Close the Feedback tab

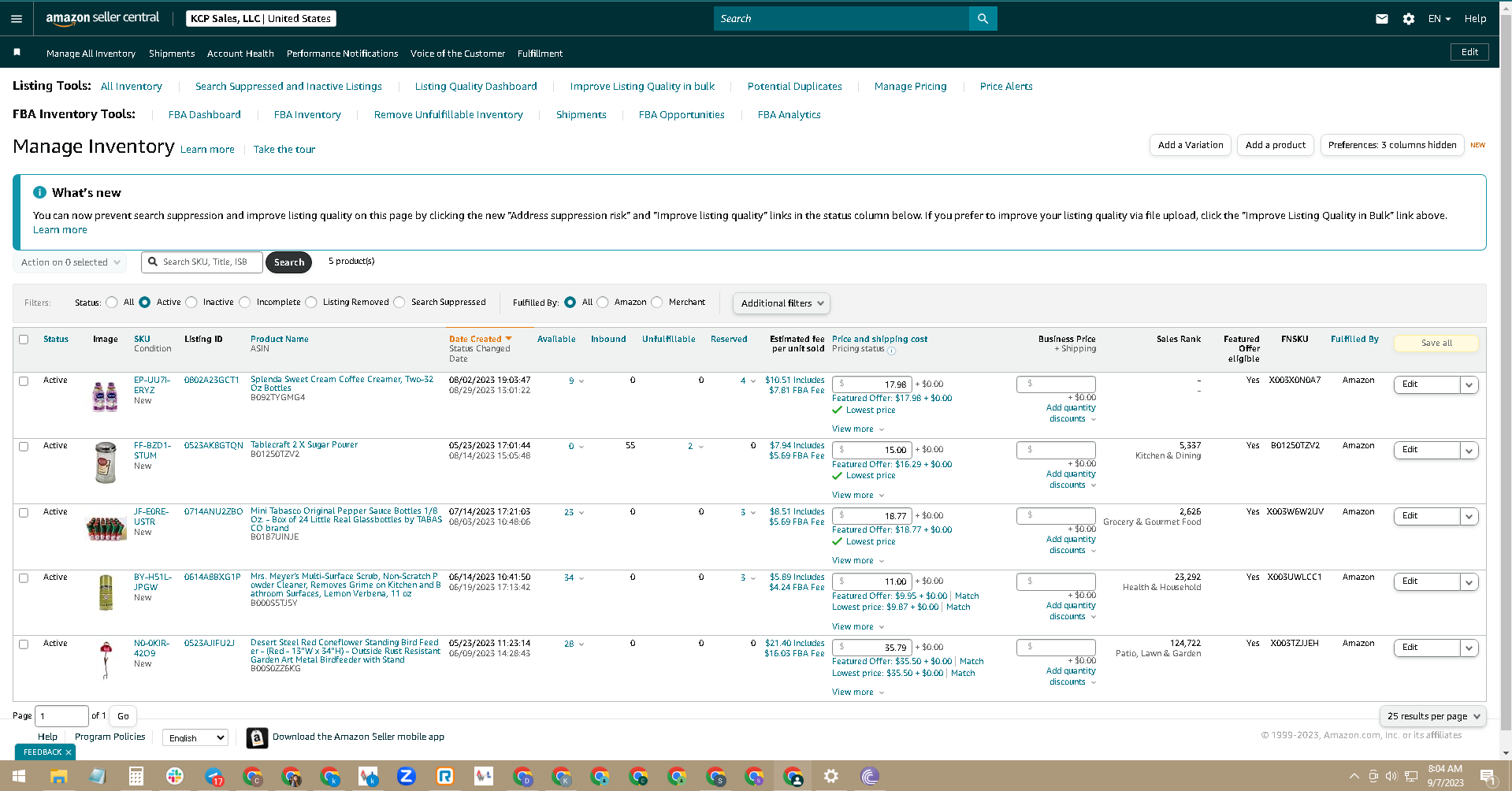69,752
